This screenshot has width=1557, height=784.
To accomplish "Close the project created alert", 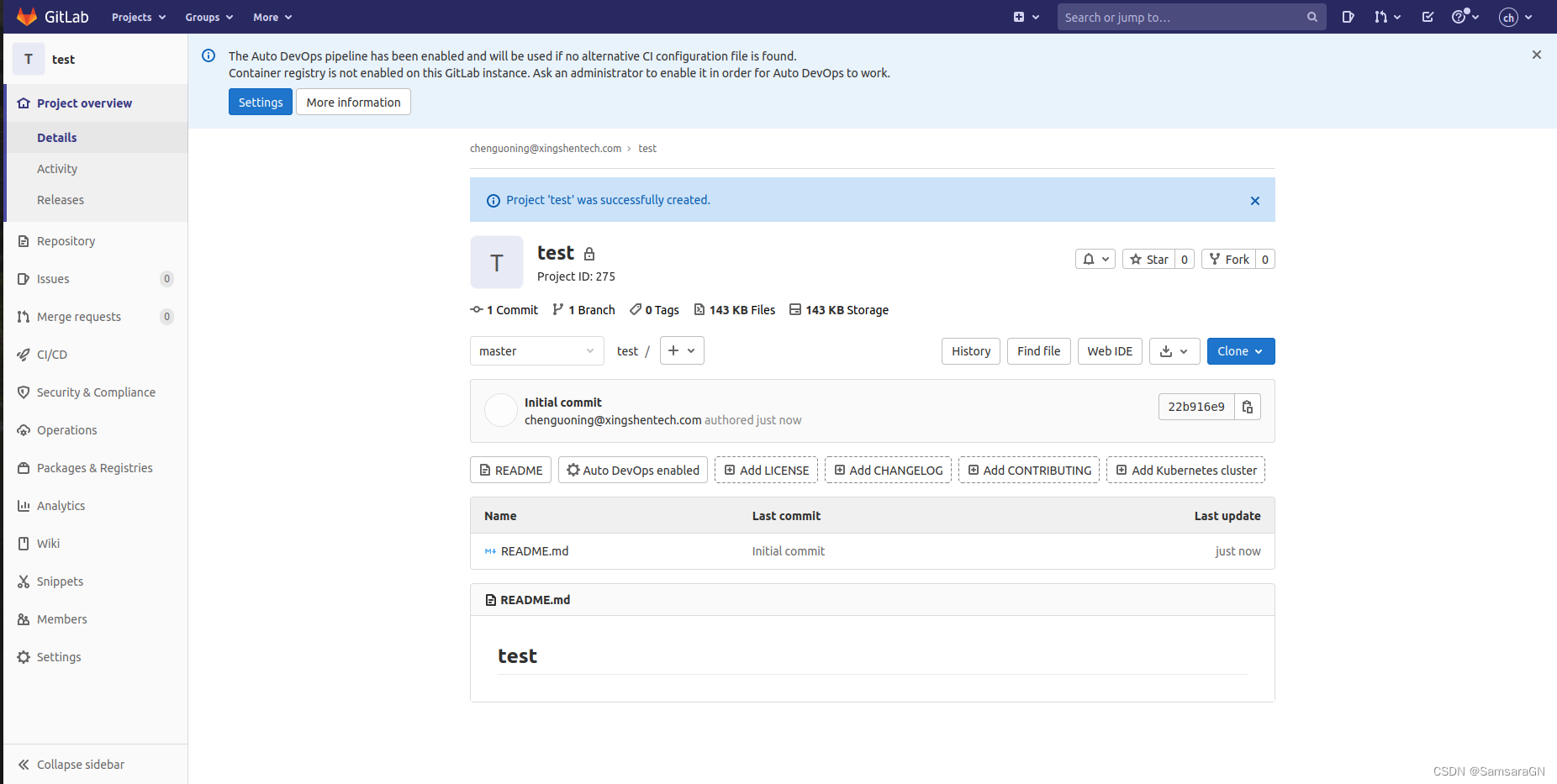I will [1255, 201].
